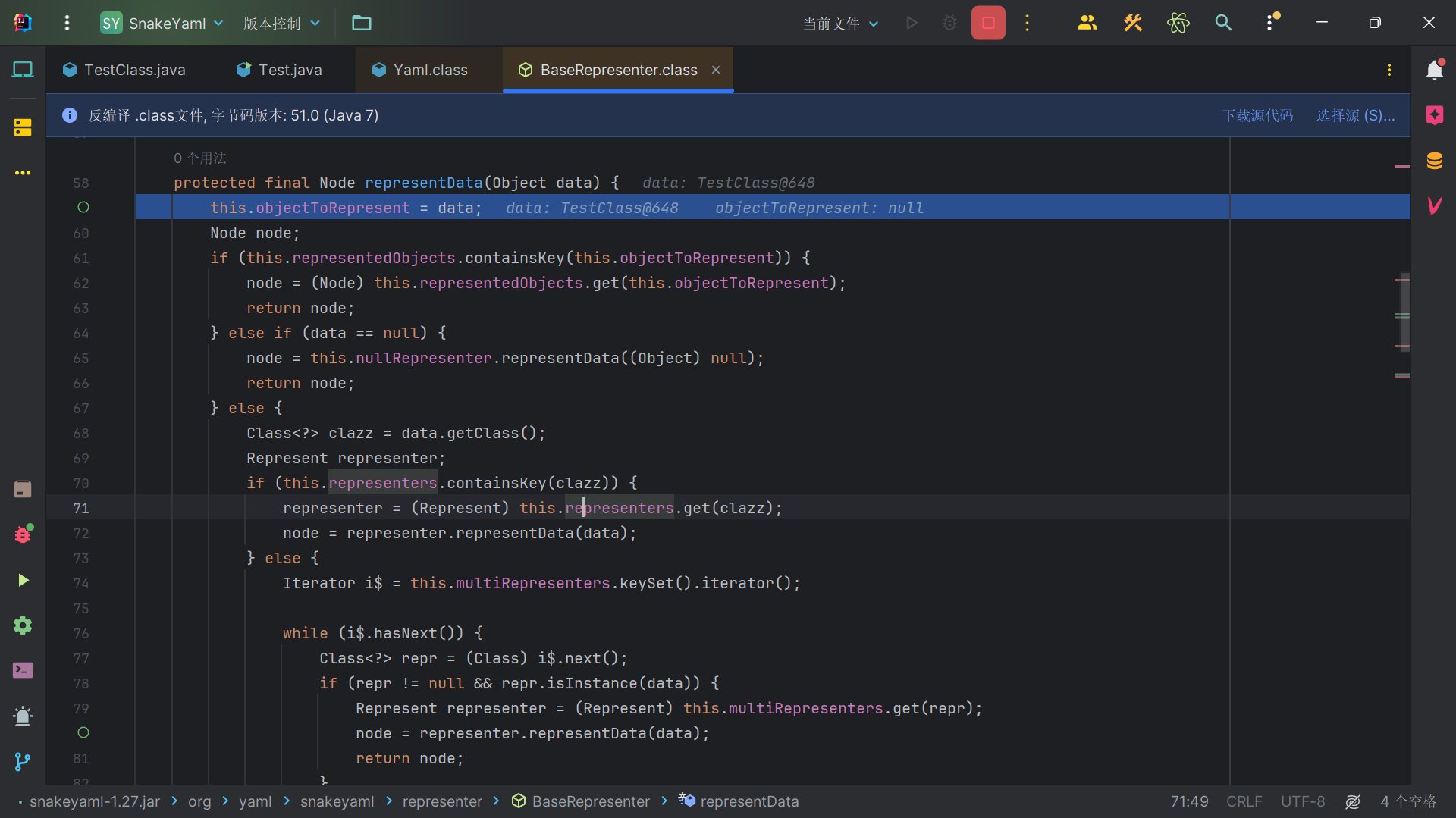1456x818 pixels.
Task: Switch to the TestClass.java tab
Action: coord(124,70)
